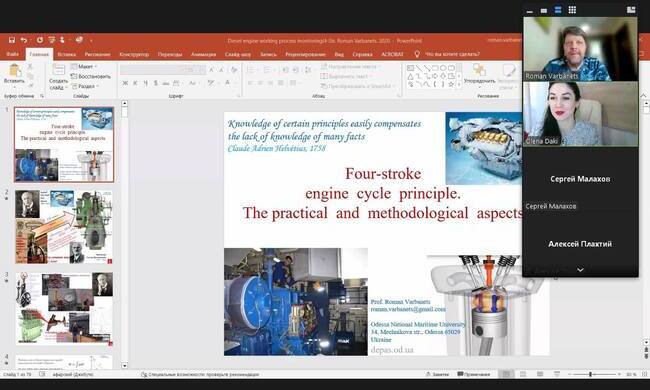Save the presentation from quick access toolbar
The width and height of the screenshot is (650, 390).
click(12, 40)
